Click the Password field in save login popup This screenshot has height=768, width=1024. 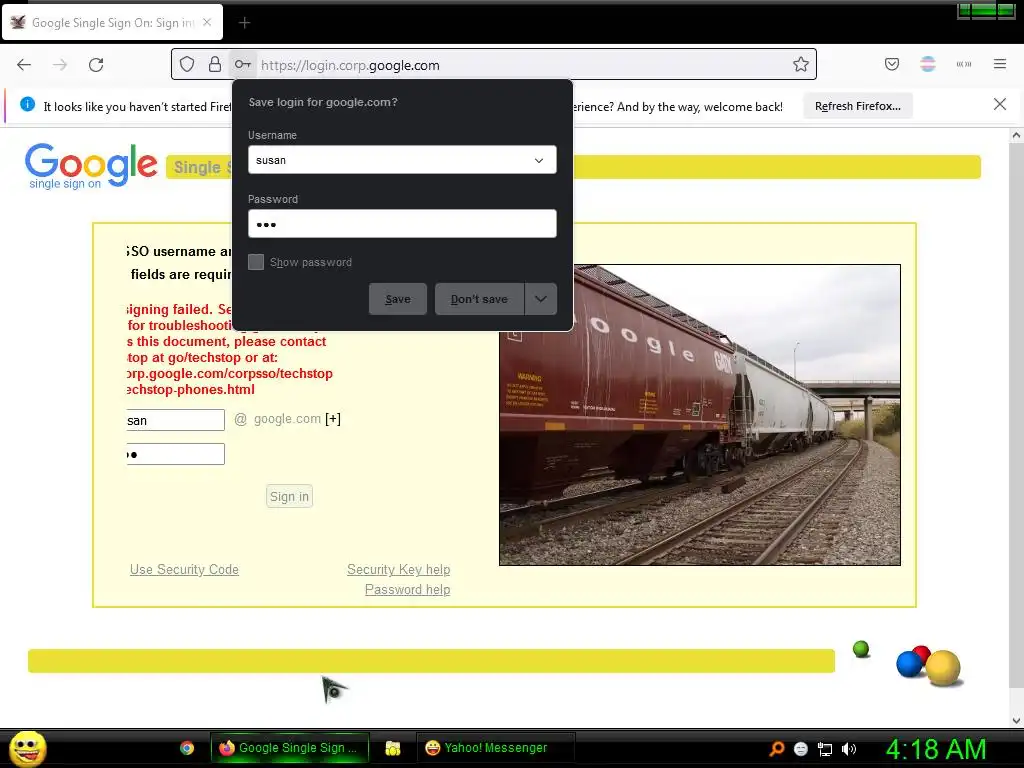click(x=402, y=223)
